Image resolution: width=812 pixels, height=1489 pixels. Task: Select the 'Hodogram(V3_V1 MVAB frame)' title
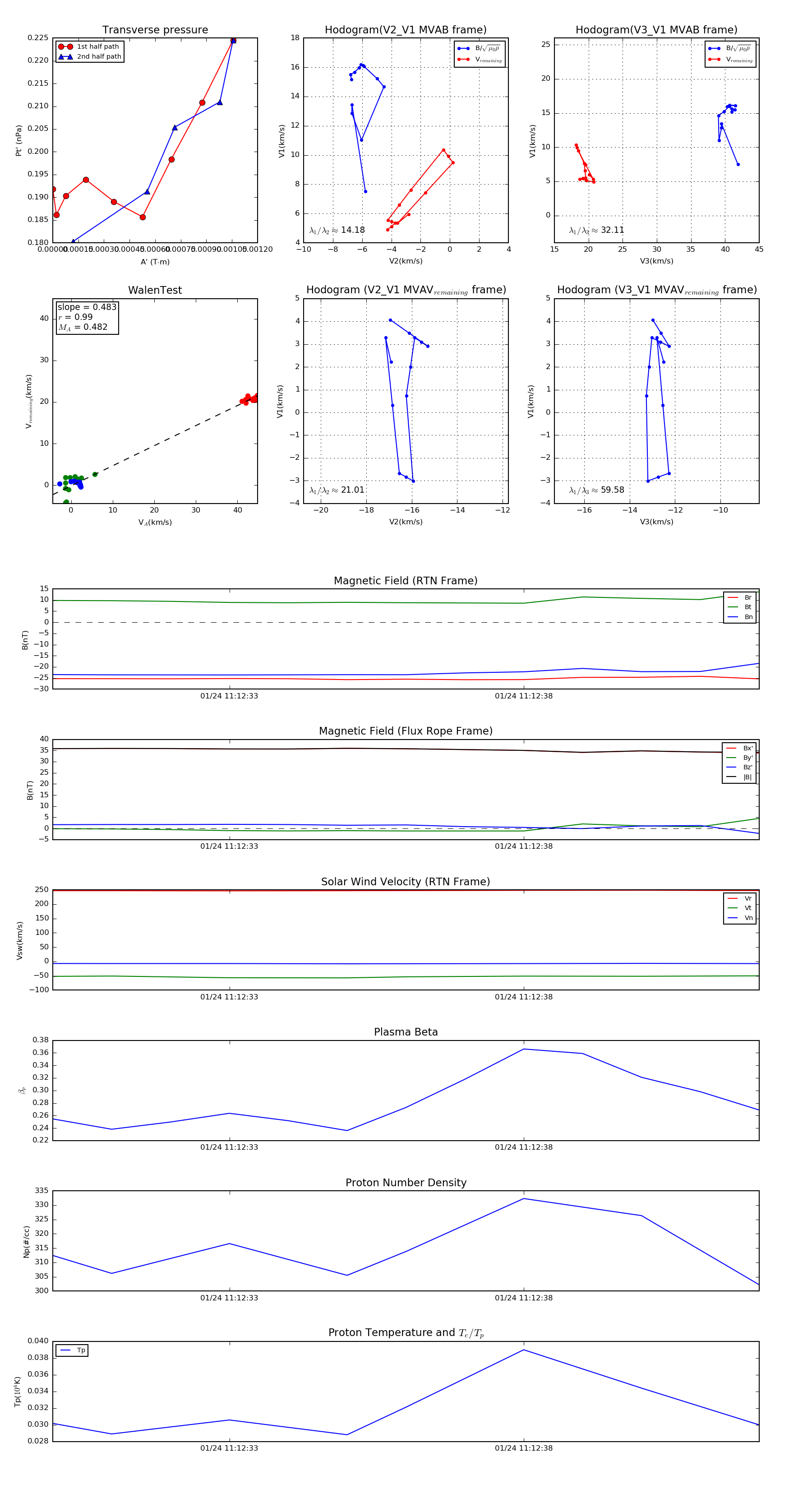tap(656, 30)
